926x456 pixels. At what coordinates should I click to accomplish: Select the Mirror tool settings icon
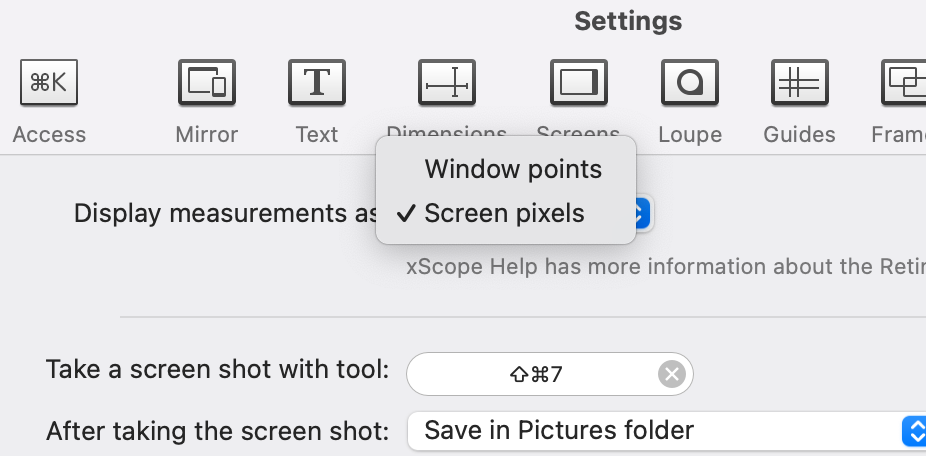207,82
